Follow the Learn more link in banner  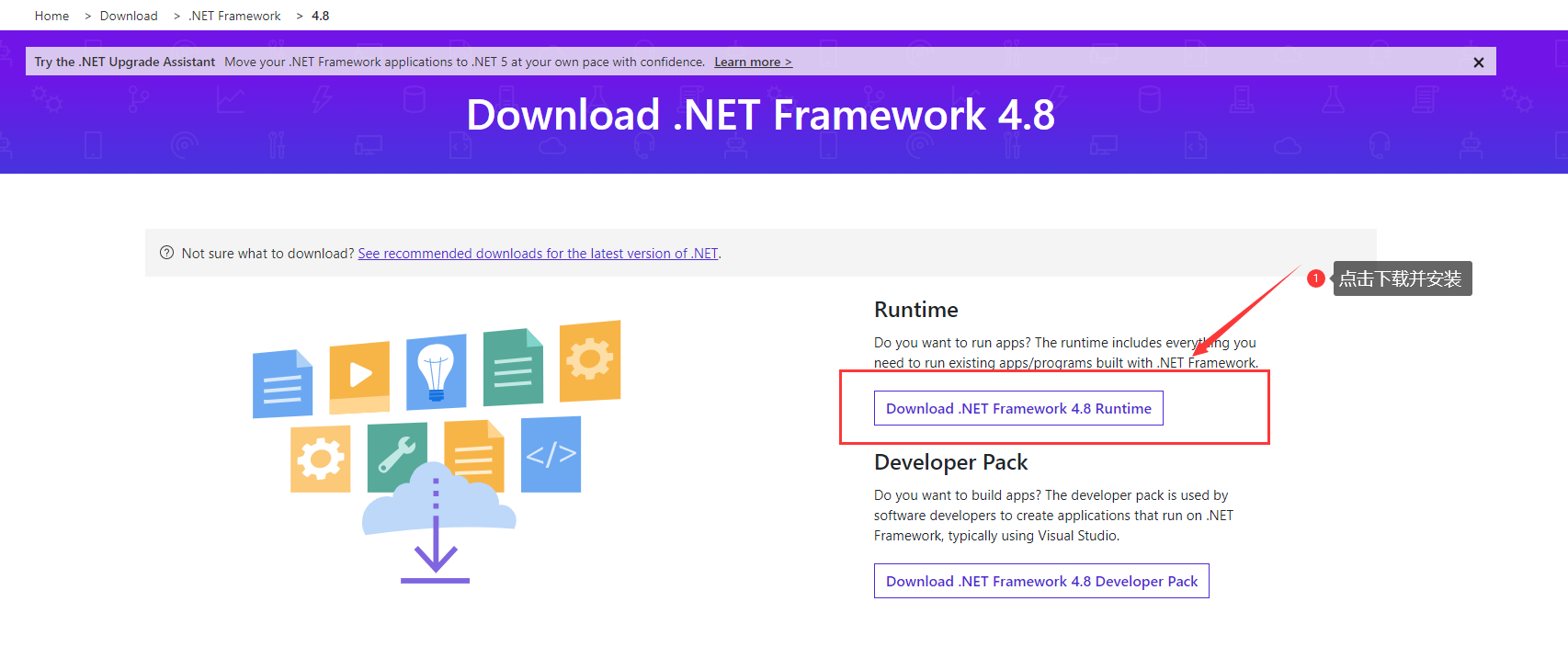click(x=753, y=62)
